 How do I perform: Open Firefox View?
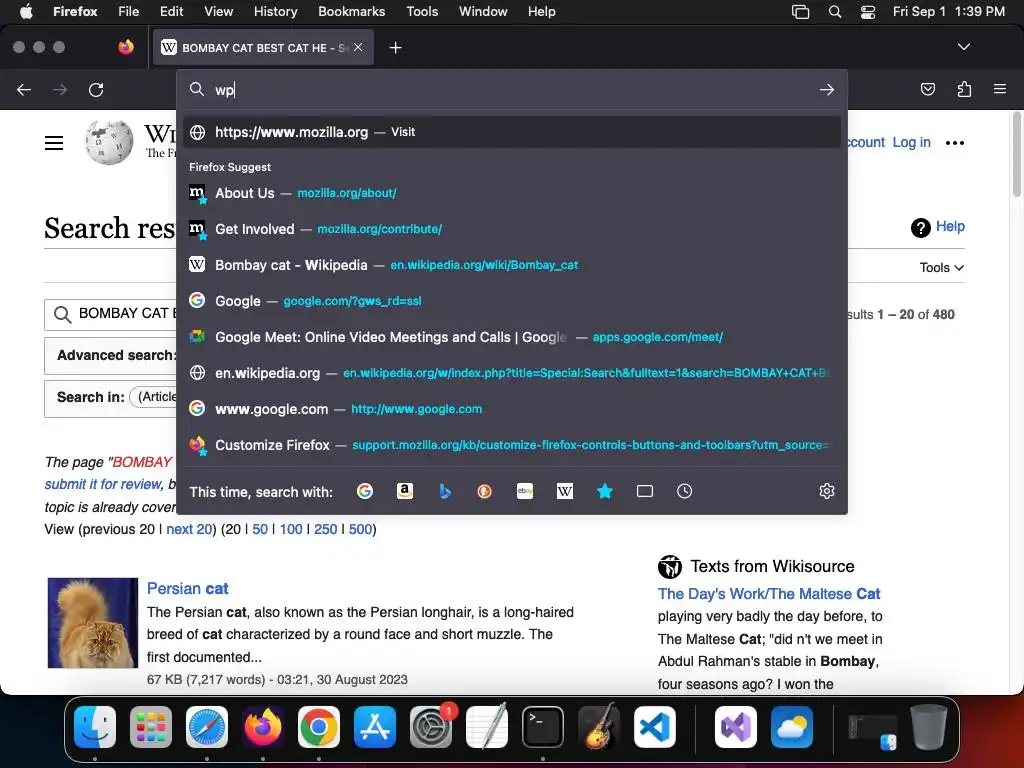(126, 47)
